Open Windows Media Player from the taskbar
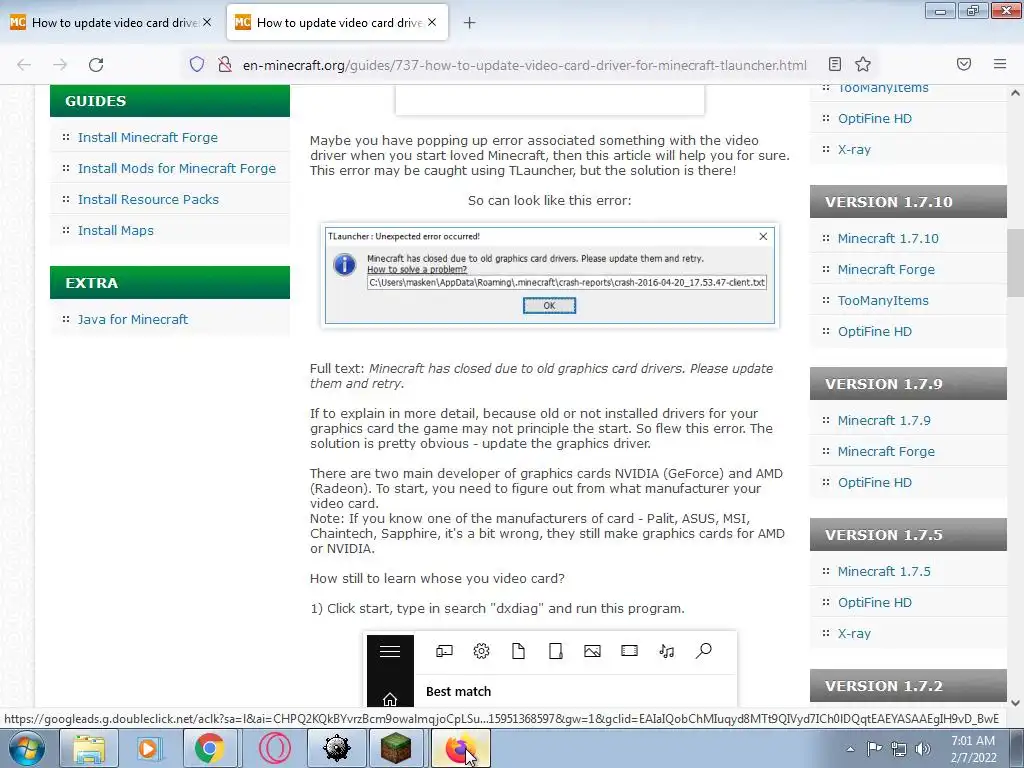 [149, 748]
